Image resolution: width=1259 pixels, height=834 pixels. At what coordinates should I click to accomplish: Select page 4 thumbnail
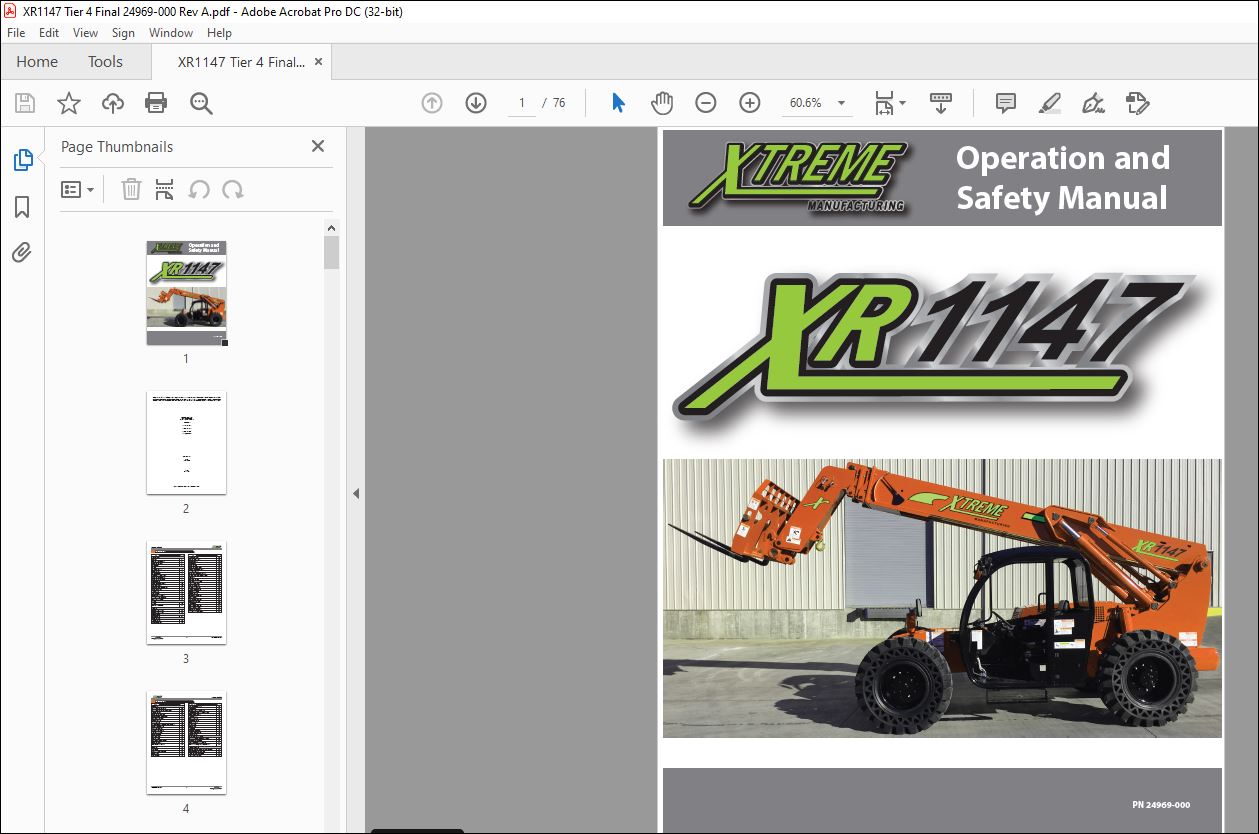[186, 742]
